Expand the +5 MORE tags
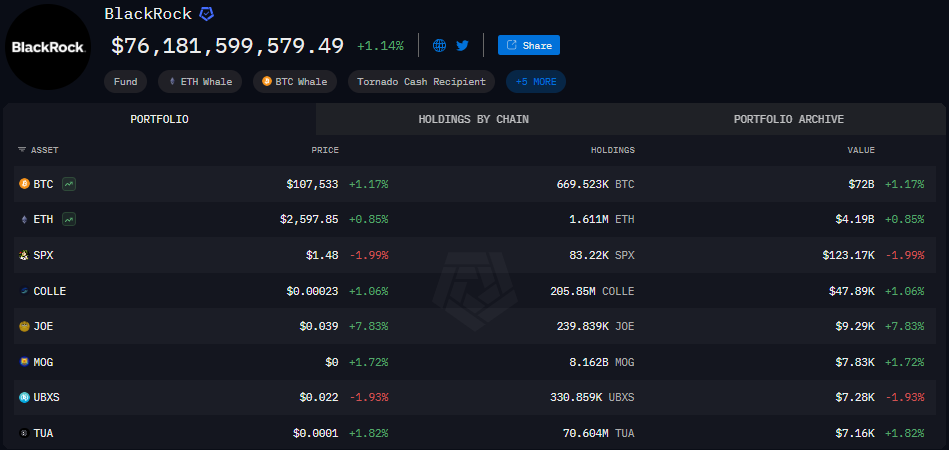 tap(536, 82)
